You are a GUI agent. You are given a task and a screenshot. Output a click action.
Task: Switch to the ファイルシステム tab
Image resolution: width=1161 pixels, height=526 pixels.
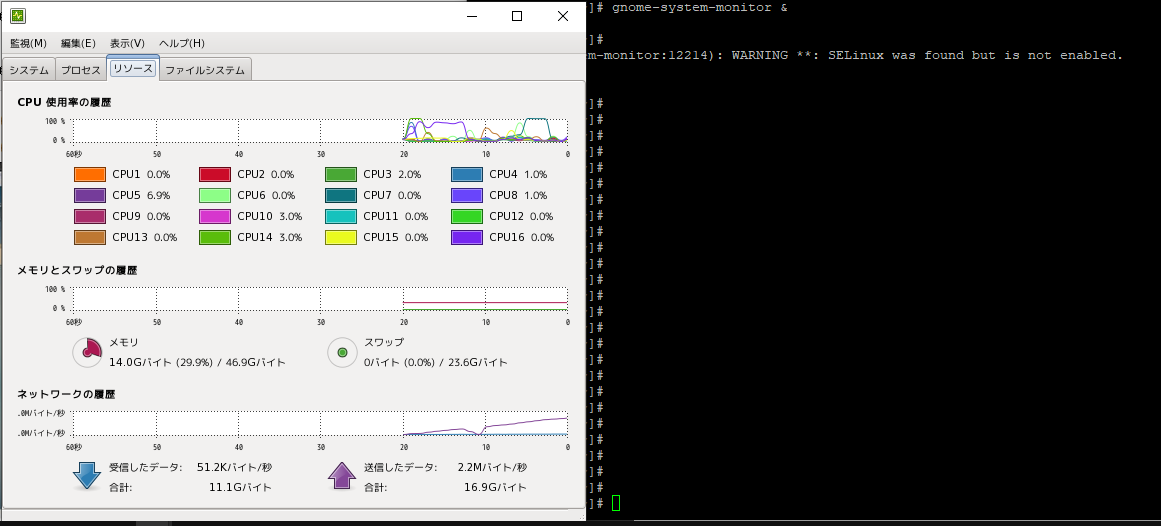tap(205, 70)
